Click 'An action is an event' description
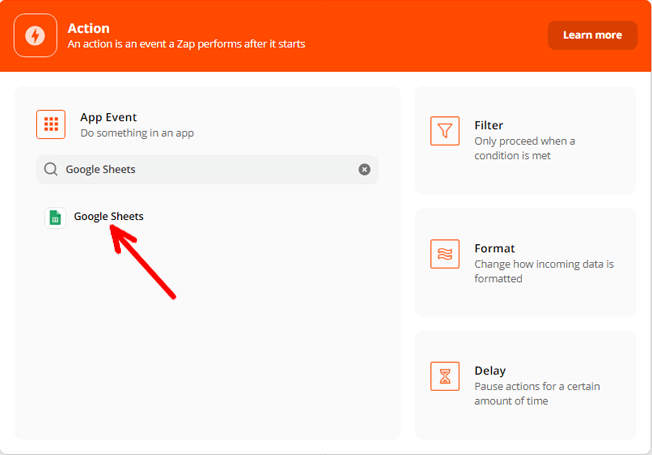 tap(186, 44)
